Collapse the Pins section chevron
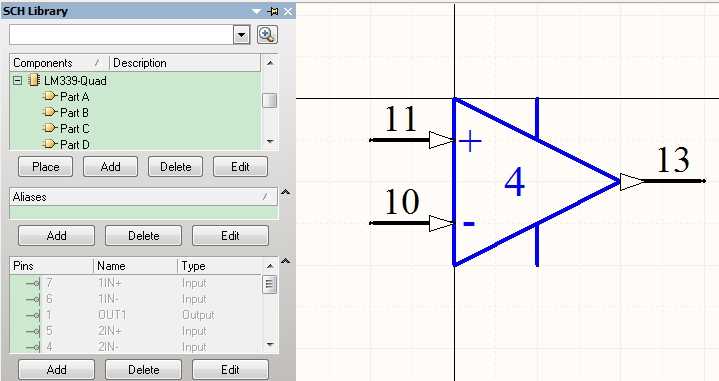 285,261
